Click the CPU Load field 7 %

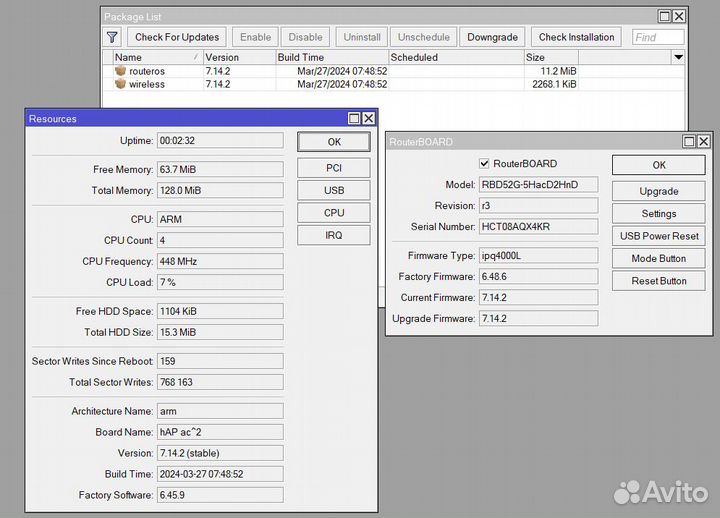(220, 282)
